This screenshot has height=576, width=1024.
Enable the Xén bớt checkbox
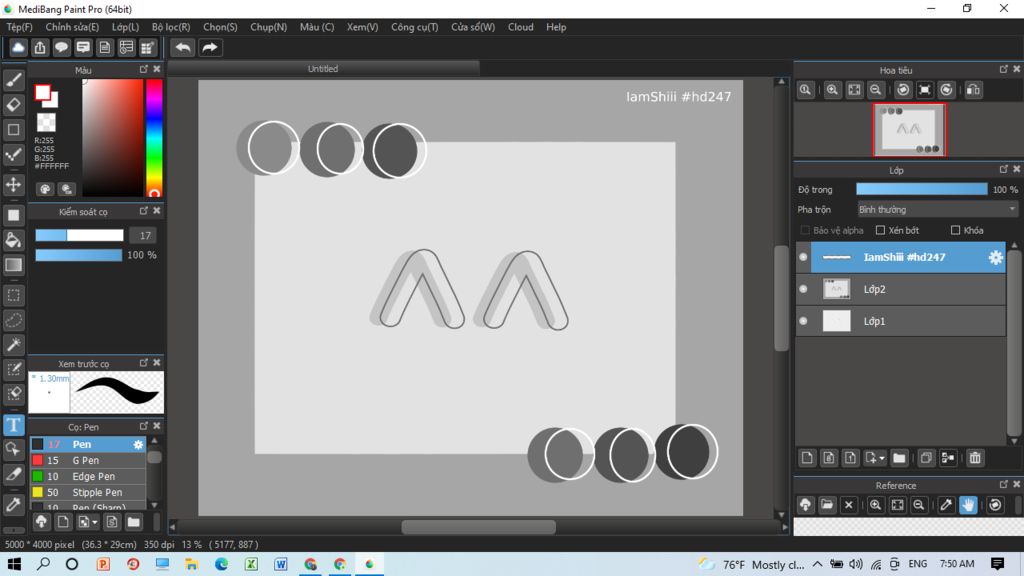point(880,231)
